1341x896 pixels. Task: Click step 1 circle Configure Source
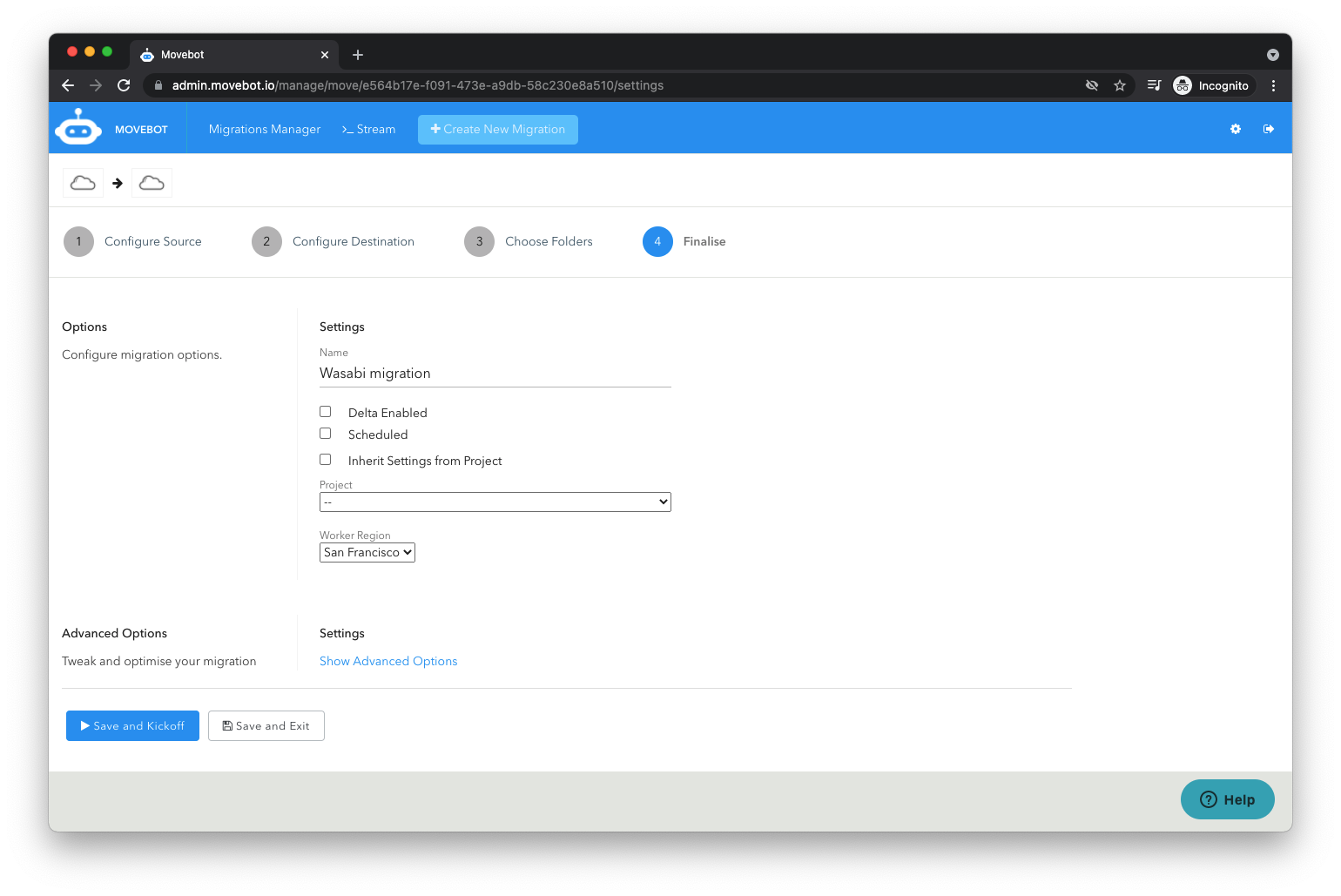point(78,241)
